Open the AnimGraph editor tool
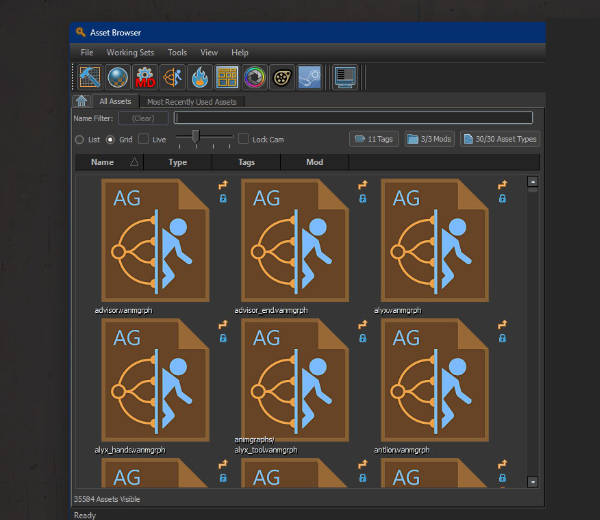The height and width of the screenshot is (520, 600). pos(173,77)
